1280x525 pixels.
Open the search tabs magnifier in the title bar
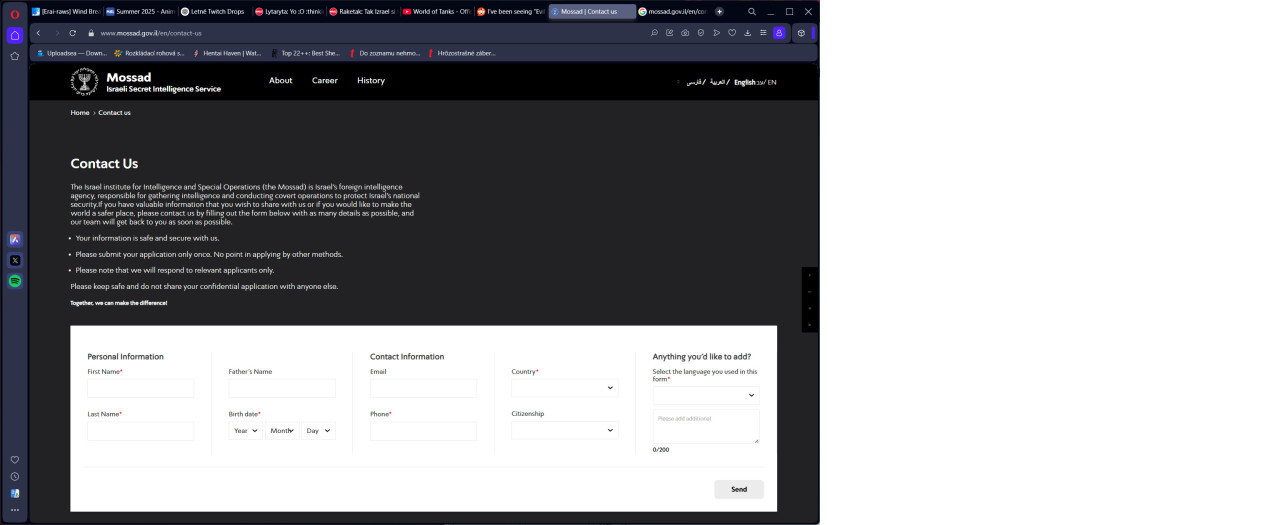click(x=752, y=12)
